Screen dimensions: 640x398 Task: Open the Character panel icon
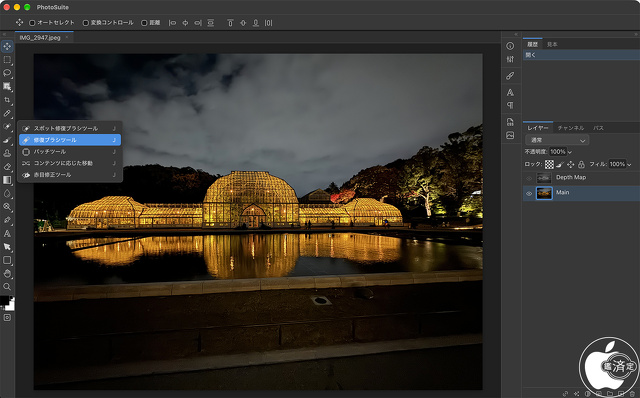(x=510, y=93)
